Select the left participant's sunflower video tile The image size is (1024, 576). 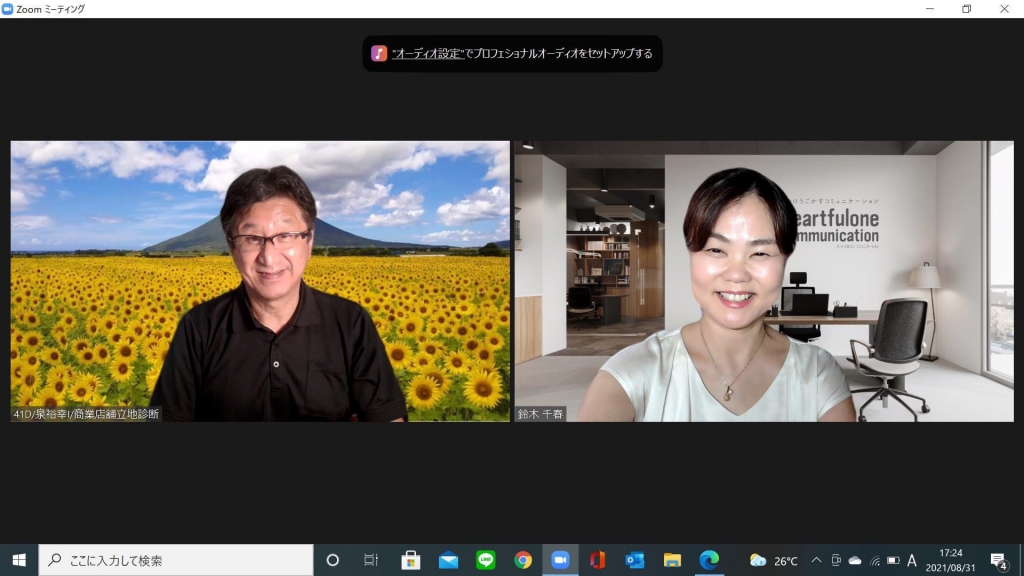pyautogui.click(x=260, y=281)
